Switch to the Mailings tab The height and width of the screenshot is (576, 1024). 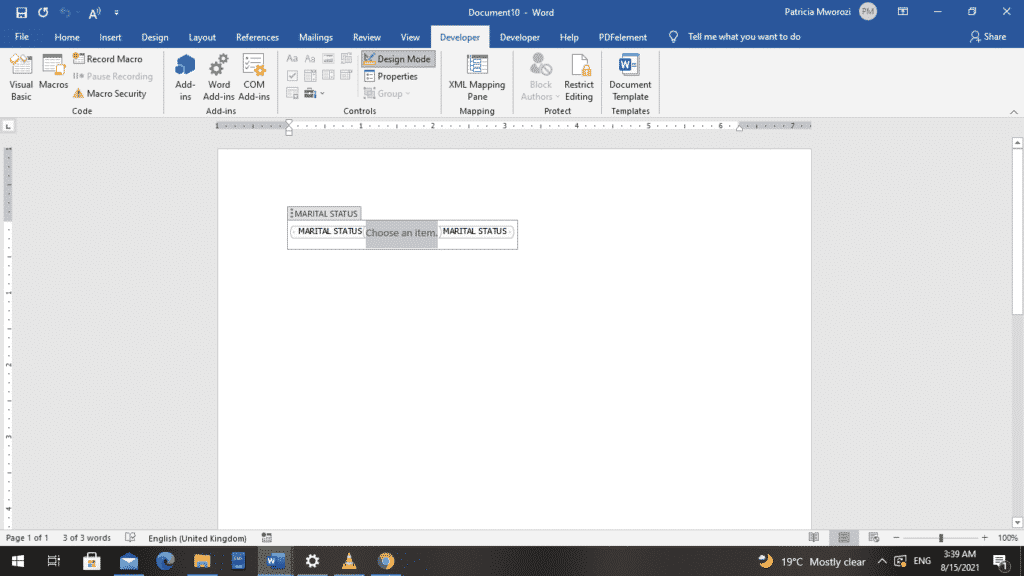pyautogui.click(x=315, y=37)
